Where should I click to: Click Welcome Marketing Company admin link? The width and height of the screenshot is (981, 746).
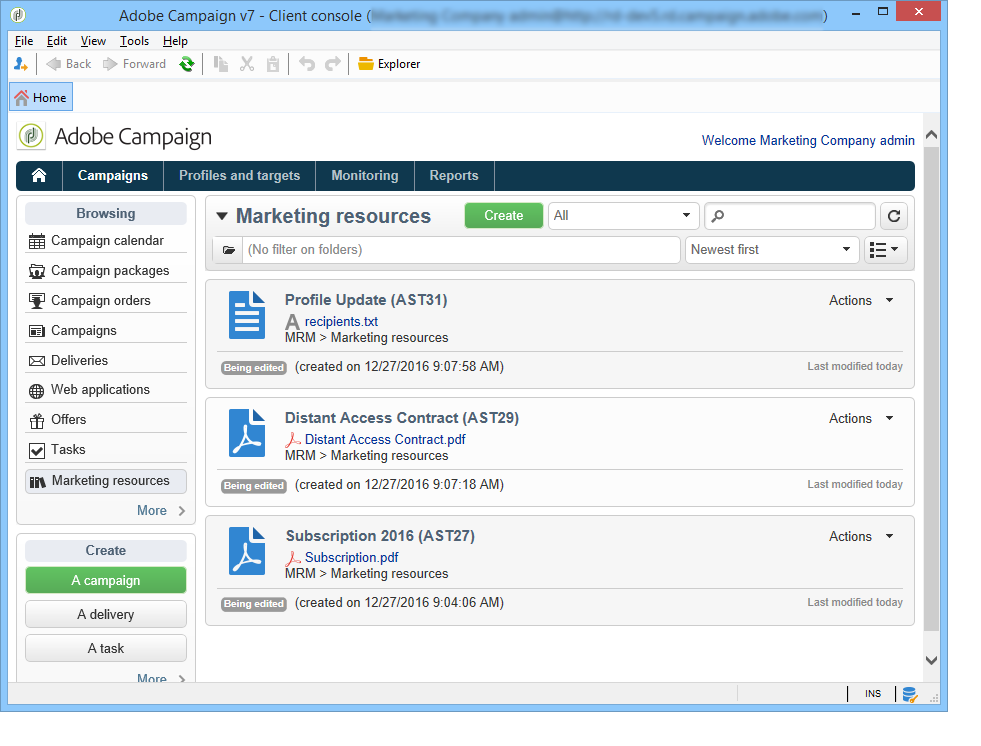[808, 141]
